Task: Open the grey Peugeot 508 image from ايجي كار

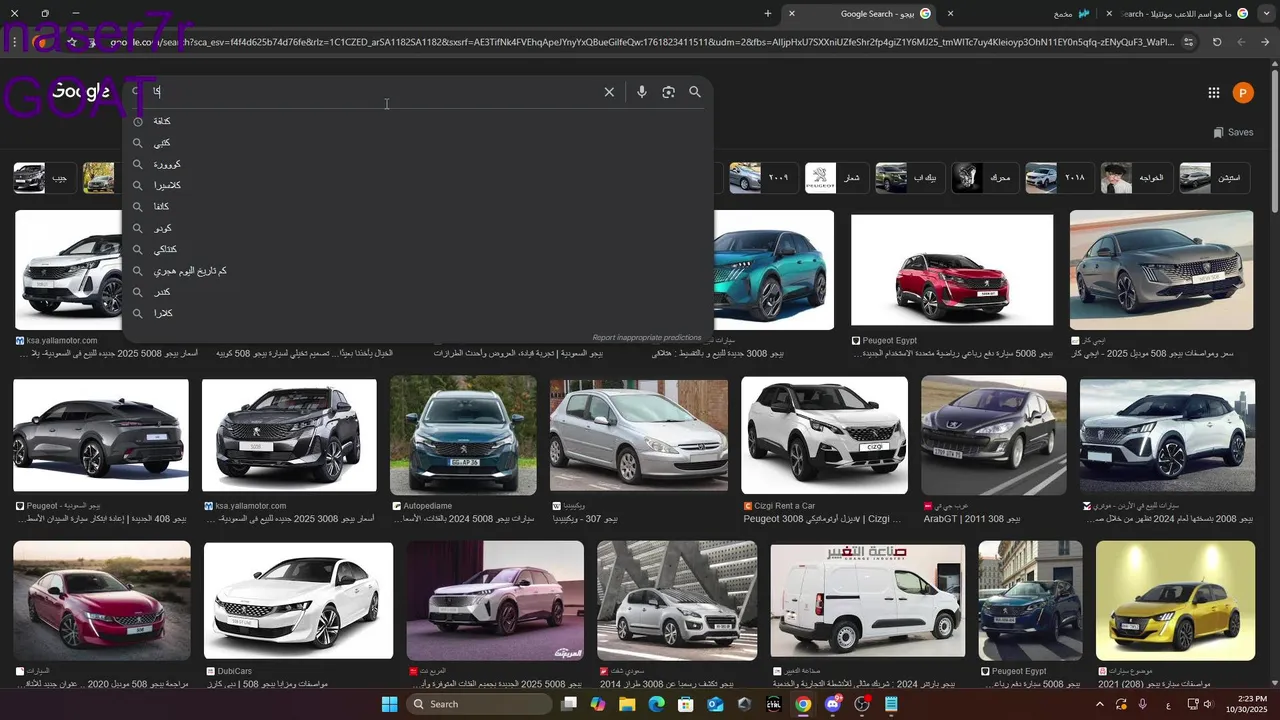Action: point(1161,270)
